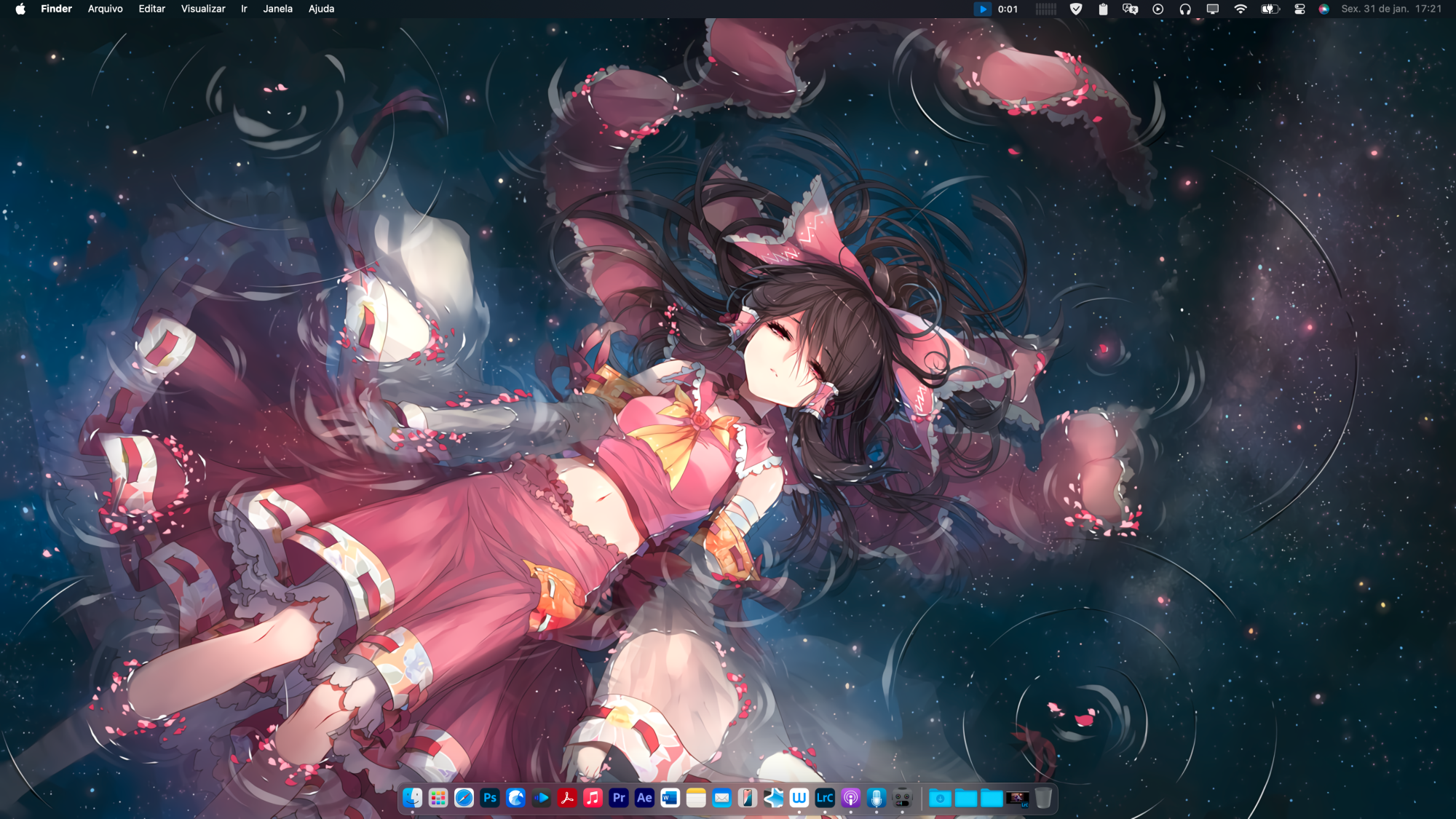The height and width of the screenshot is (819, 1456).
Task: Open Safari from the dock
Action: pyautogui.click(x=464, y=798)
